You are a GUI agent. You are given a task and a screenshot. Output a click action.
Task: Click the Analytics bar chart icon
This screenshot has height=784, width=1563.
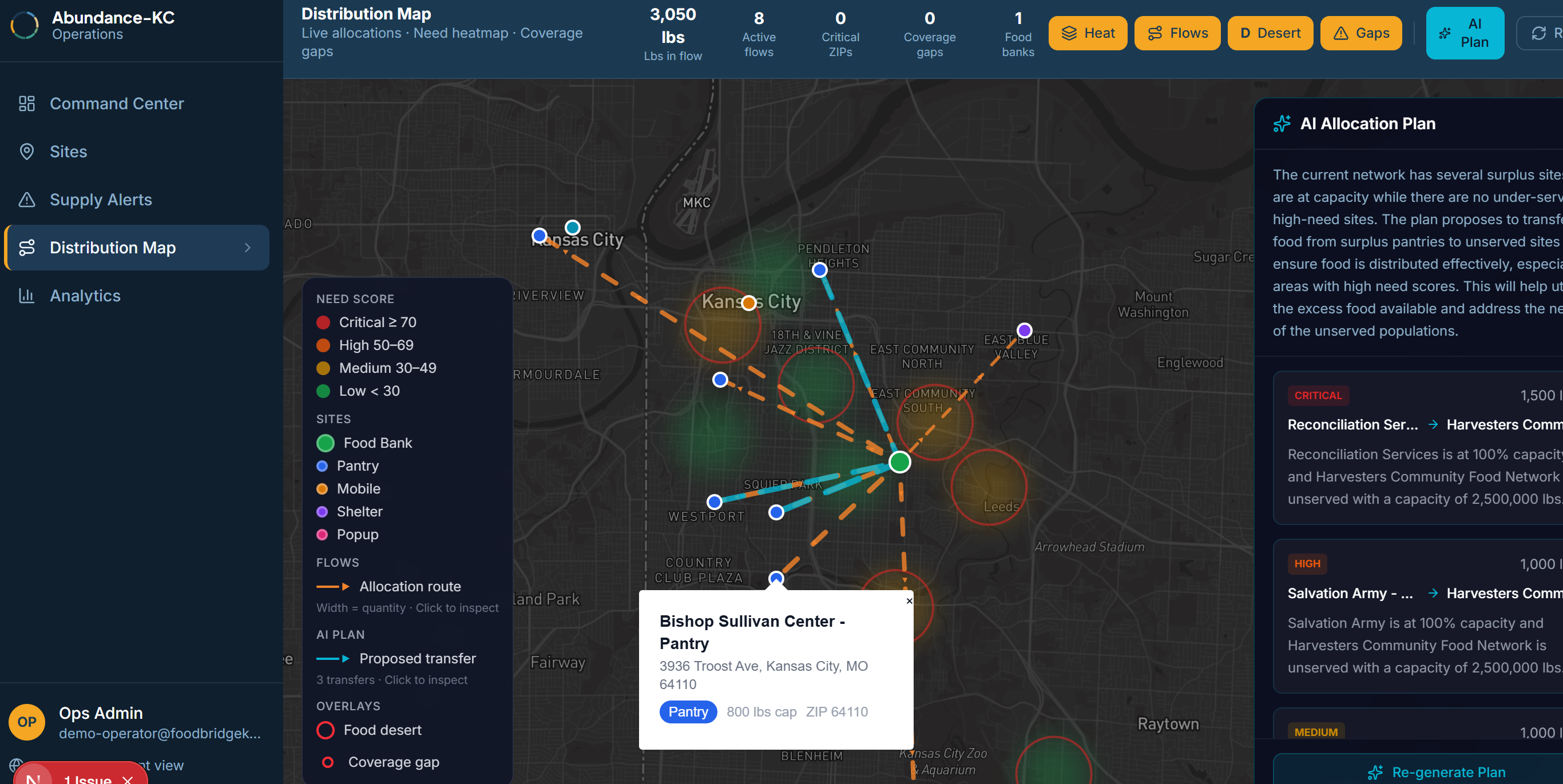coord(27,296)
